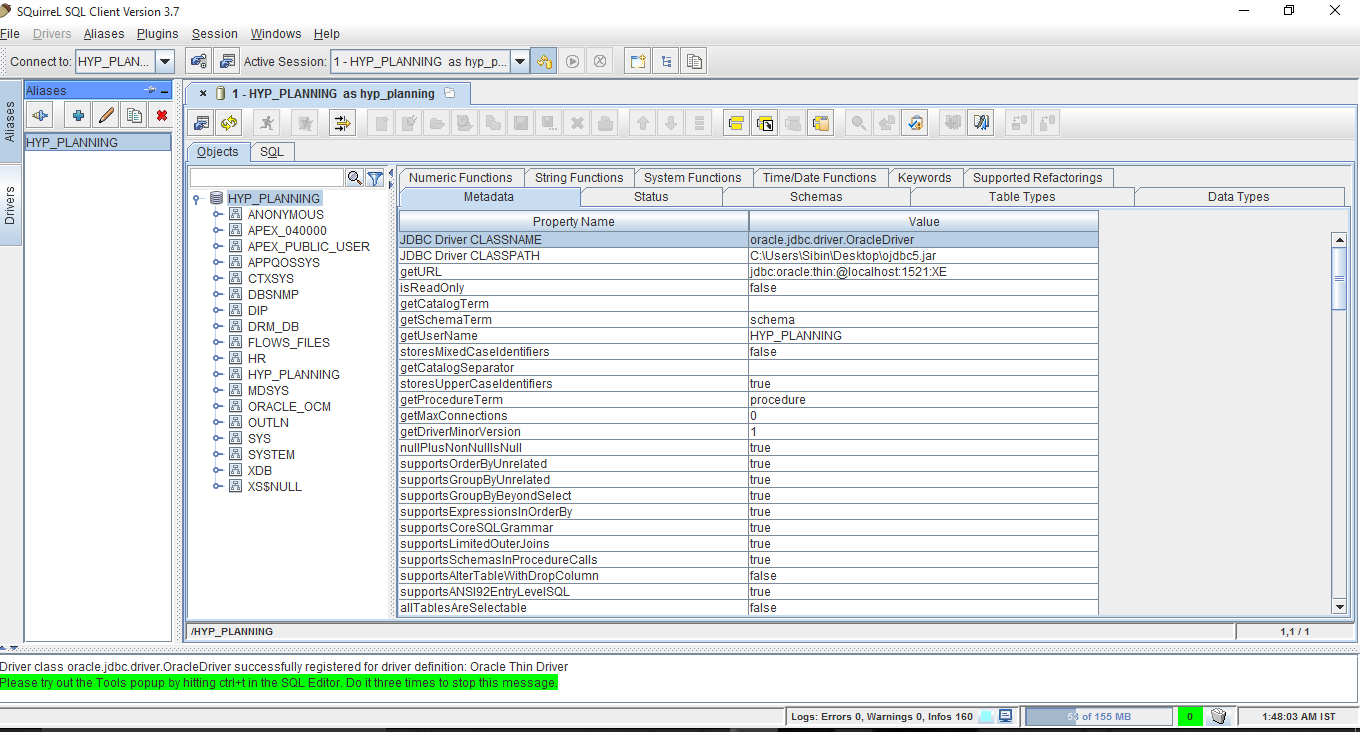1360x732 pixels.
Task: Select the HYP_PLANNING alias in the list
Action: (98, 143)
